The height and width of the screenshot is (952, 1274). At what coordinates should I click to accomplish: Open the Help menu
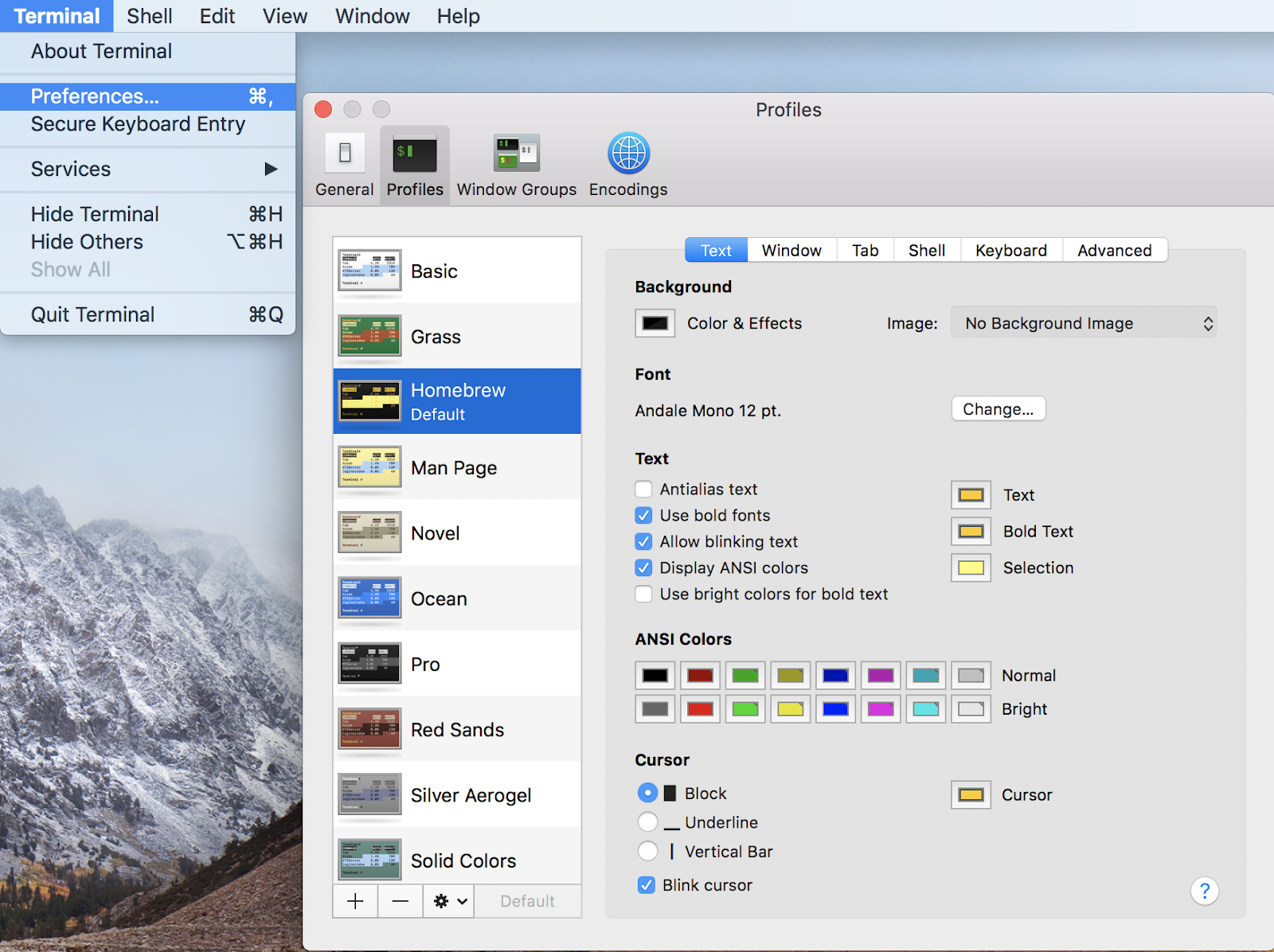point(459,16)
